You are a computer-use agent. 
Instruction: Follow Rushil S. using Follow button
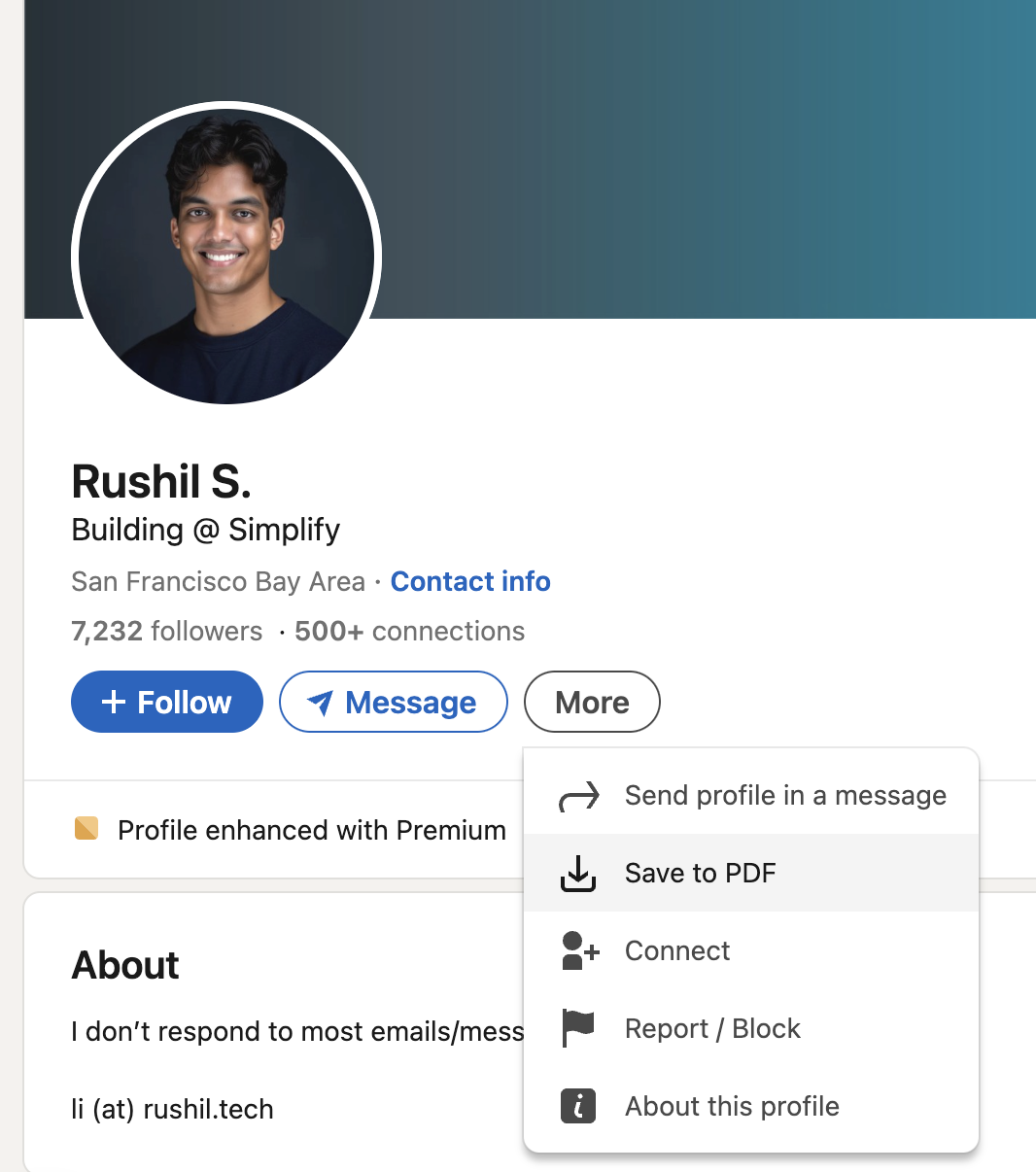167,702
